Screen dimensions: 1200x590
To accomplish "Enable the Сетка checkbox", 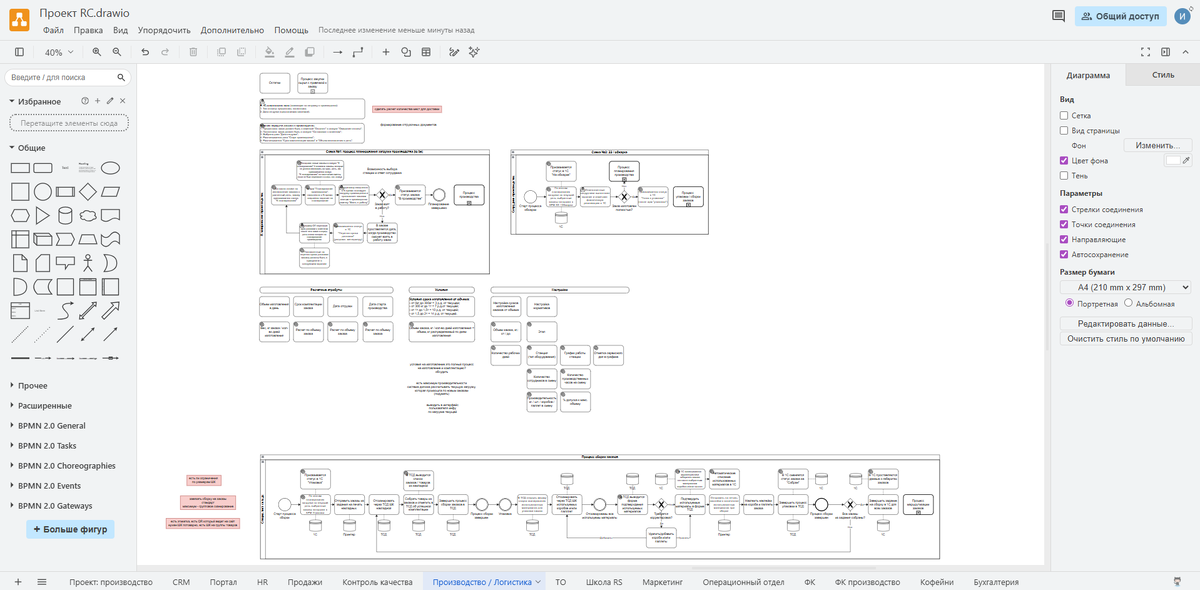I will click(1065, 116).
